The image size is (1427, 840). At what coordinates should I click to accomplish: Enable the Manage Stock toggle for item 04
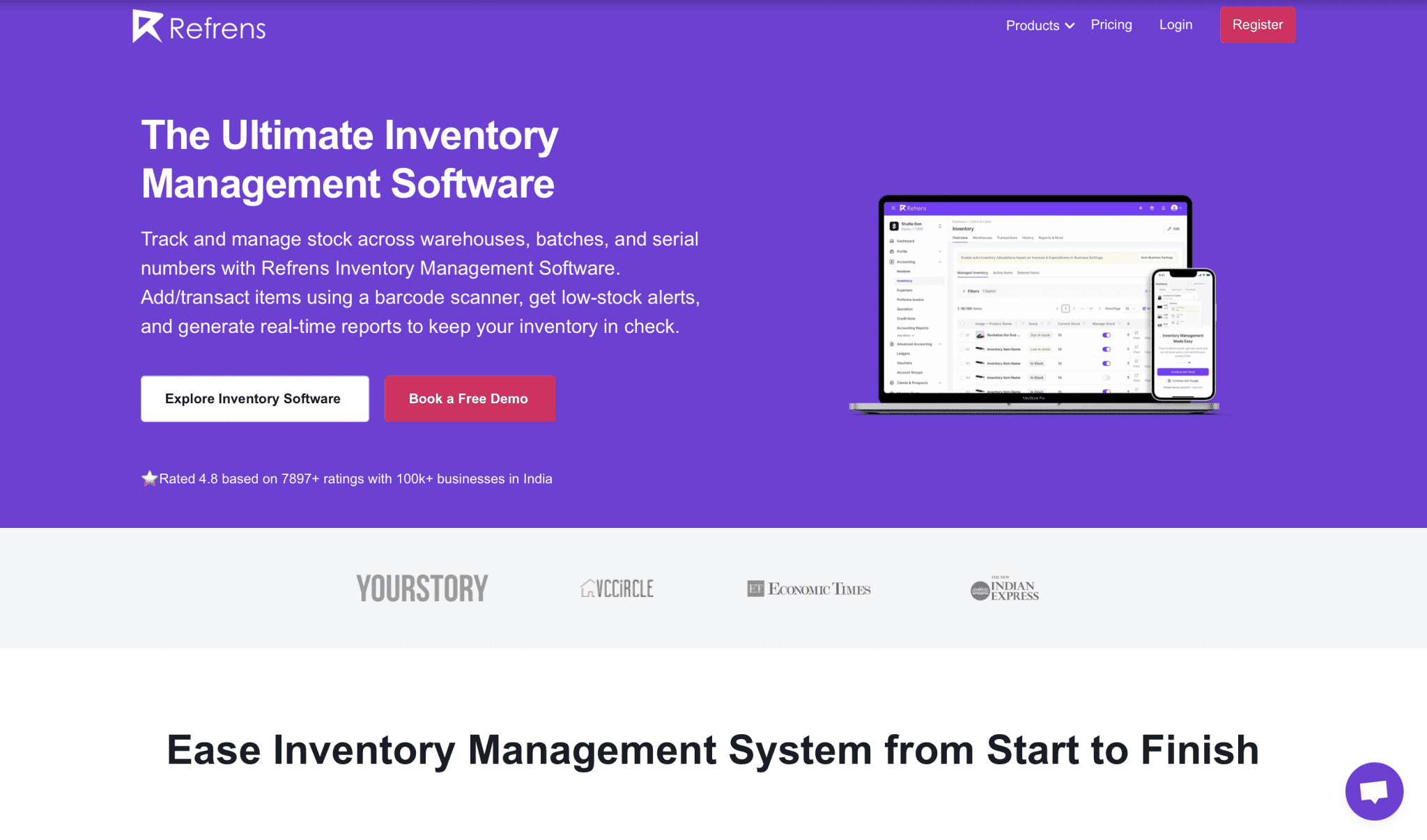click(1106, 378)
